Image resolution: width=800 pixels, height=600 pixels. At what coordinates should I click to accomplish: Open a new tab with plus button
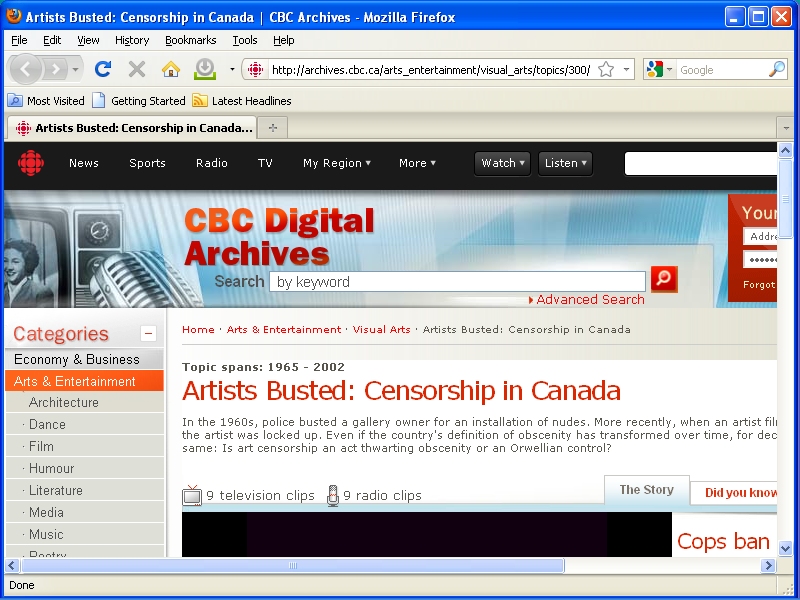[272, 128]
